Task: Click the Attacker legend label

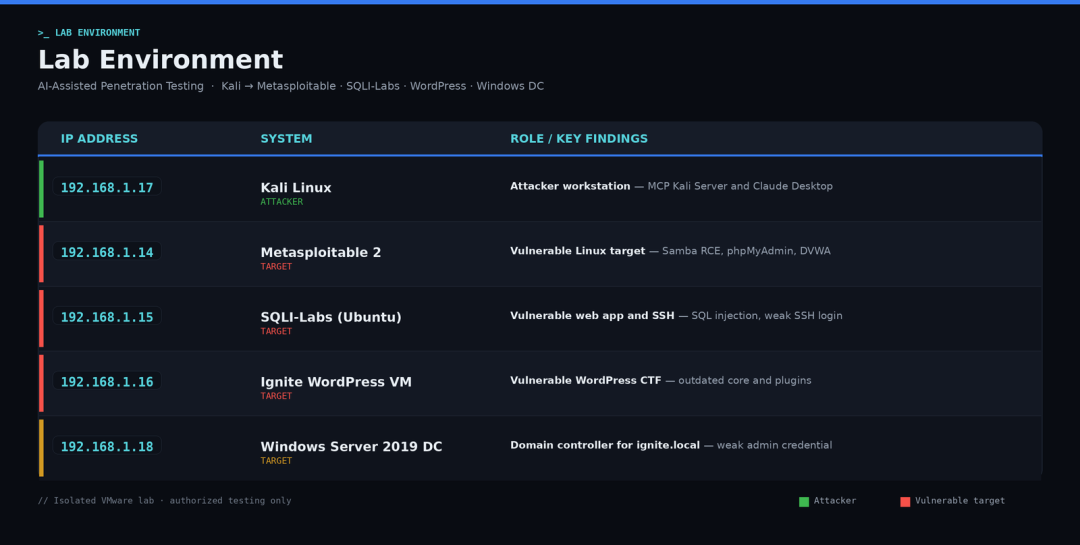Action: 835,501
